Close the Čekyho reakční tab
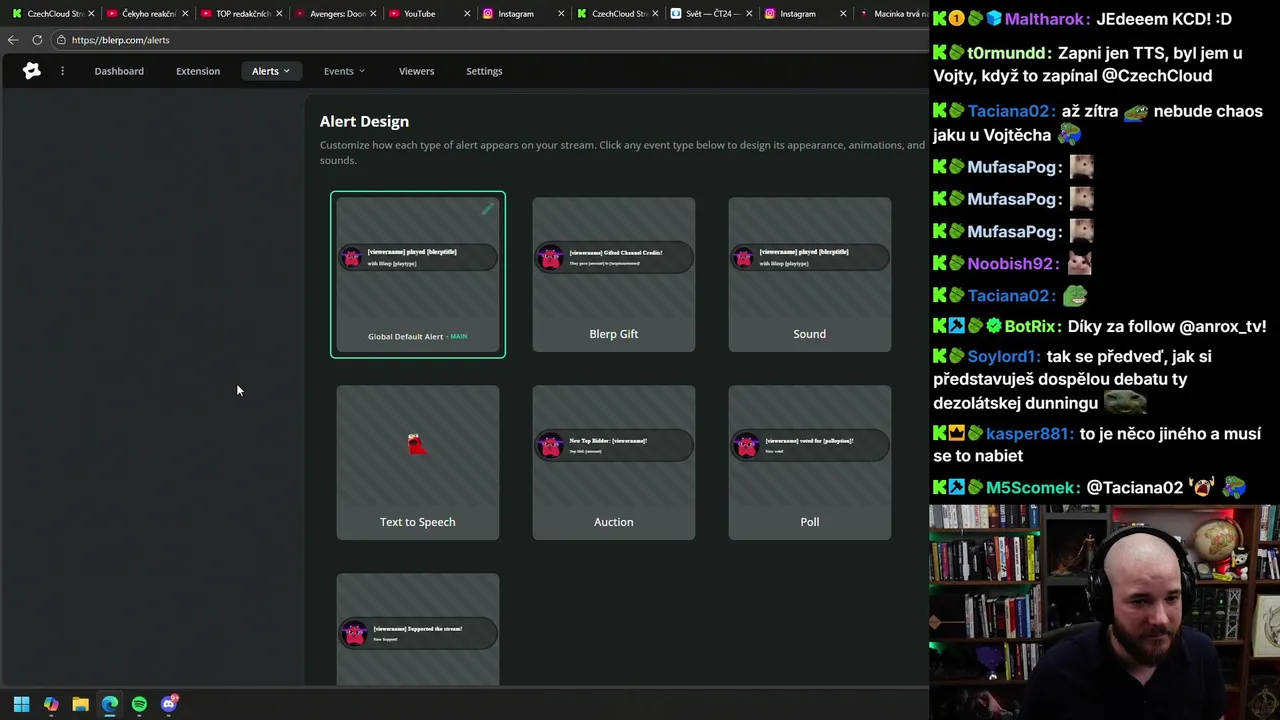Image resolution: width=1280 pixels, height=720 pixels. 185,14
